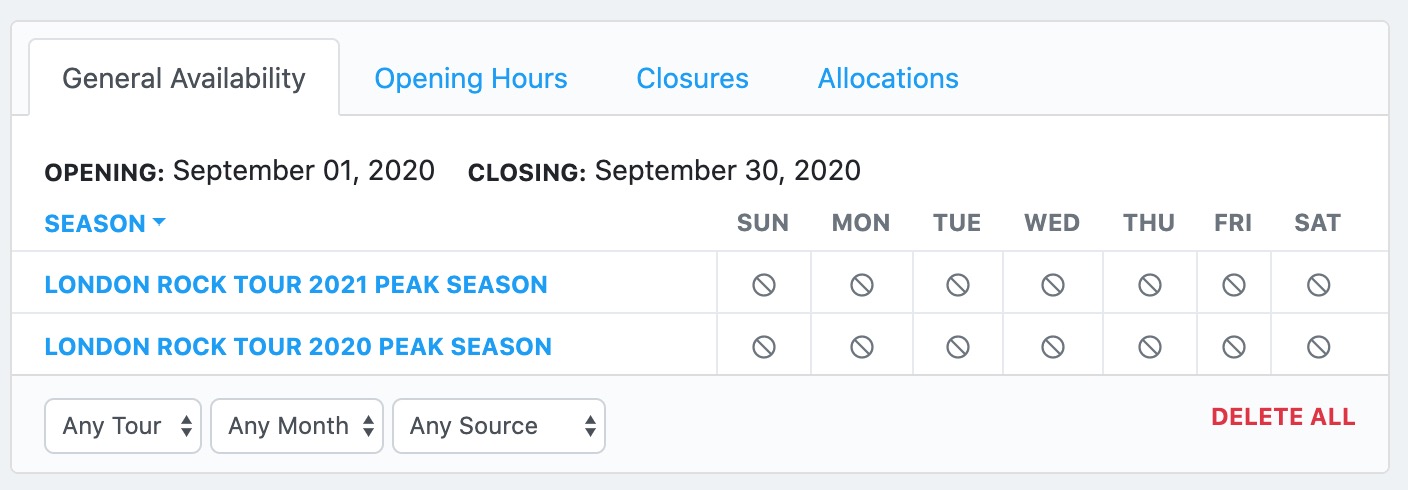Toggle Monday availability for 2021 Peak Season
The width and height of the screenshot is (1408, 490).
[x=862, y=285]
